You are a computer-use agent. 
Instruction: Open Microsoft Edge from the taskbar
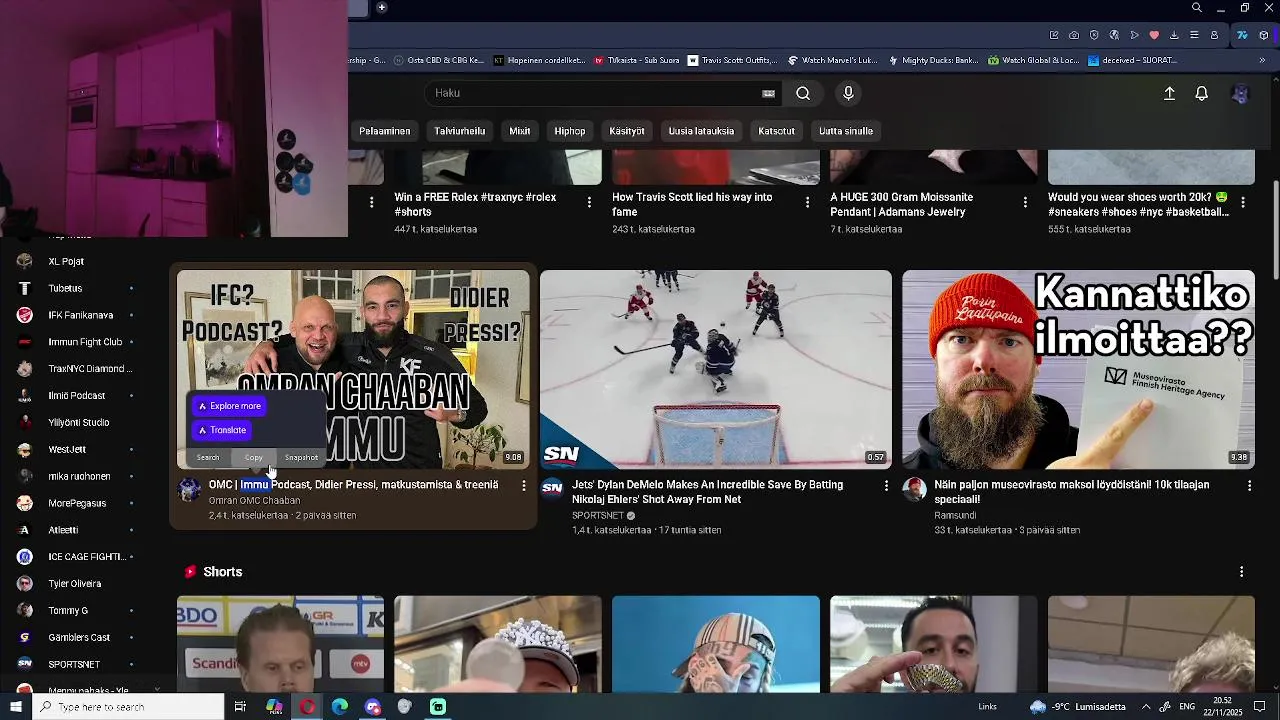(340, 707)
